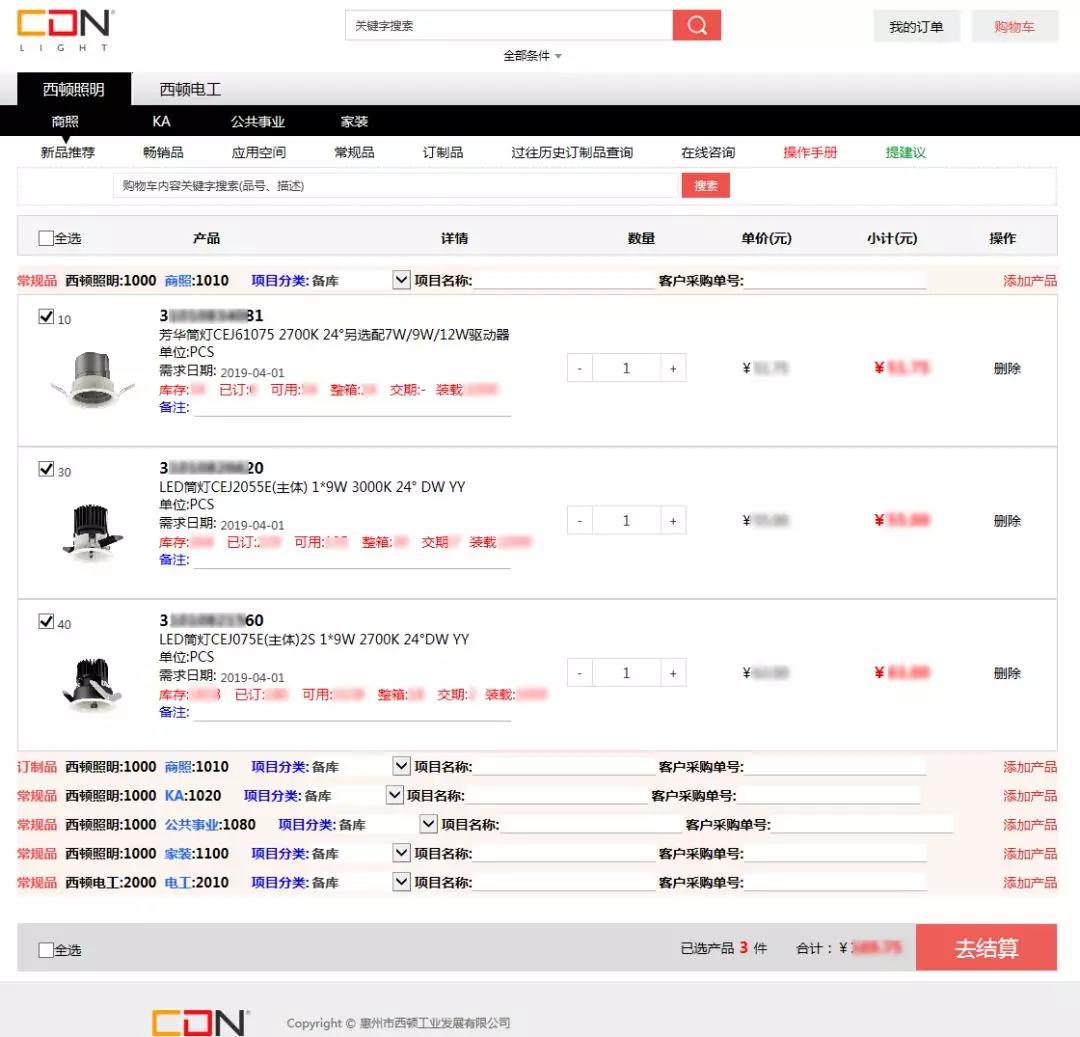Screen dimensions: 1080x1037
Task: Focus the 关键字搜索 top search field
Action: tap(509, 25)
